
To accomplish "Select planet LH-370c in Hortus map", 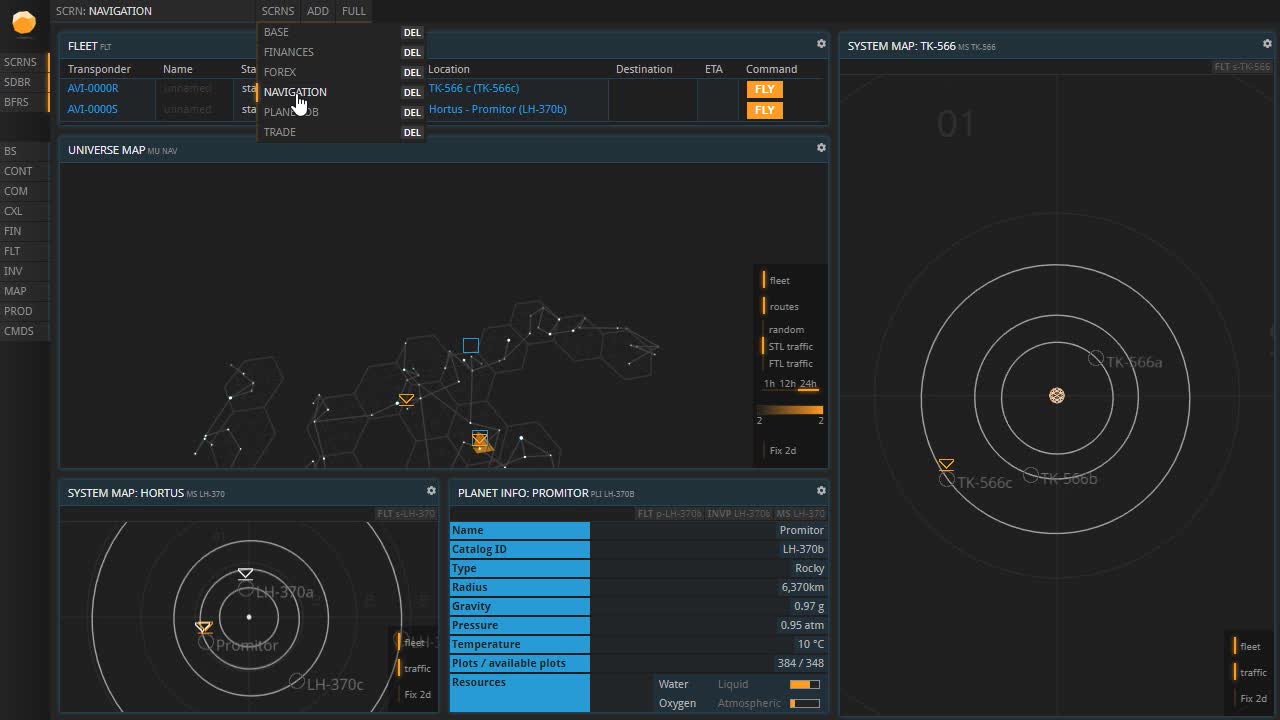I will pos(297,681).
